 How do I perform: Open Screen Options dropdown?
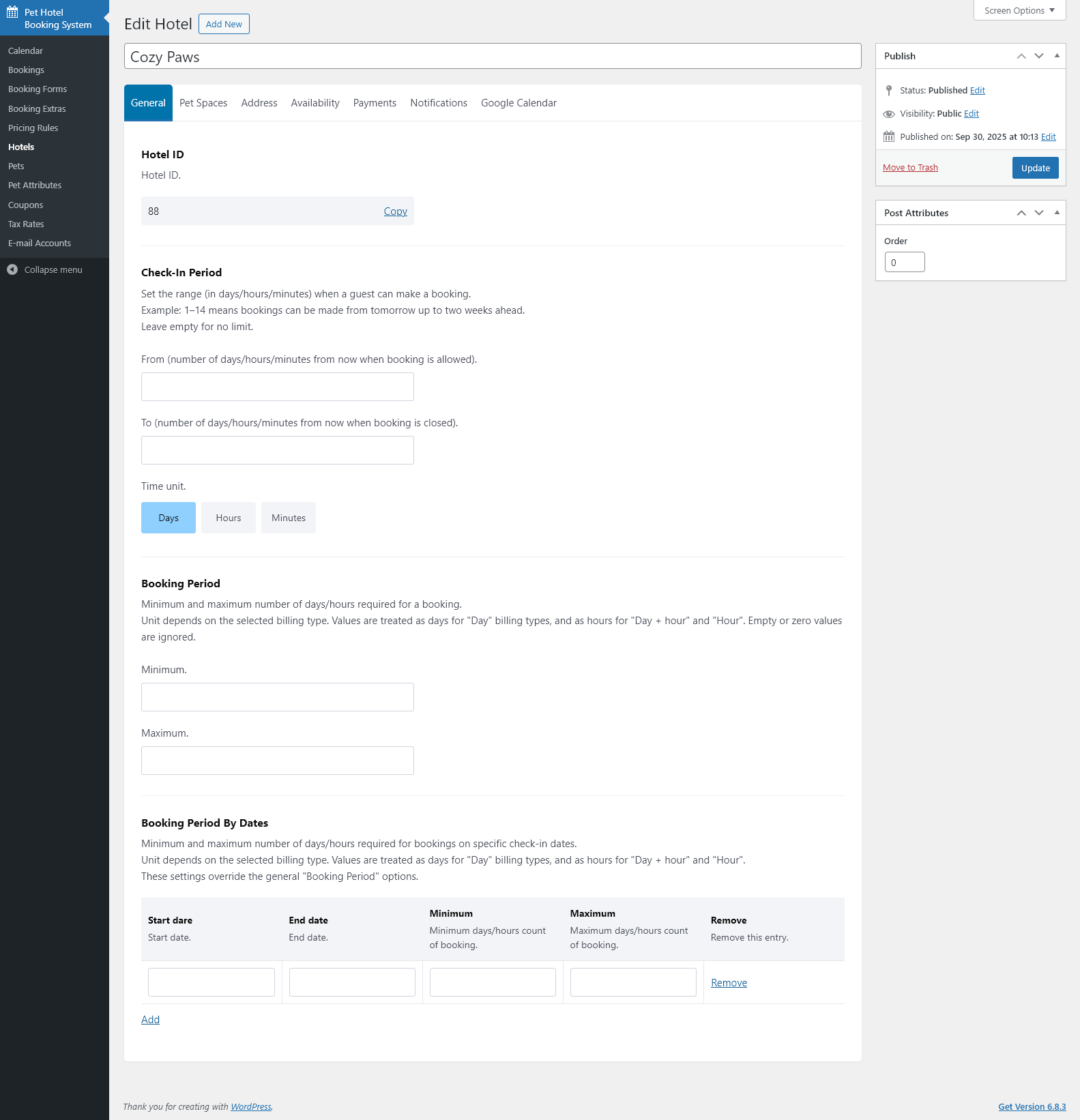tap(1019, 10)
